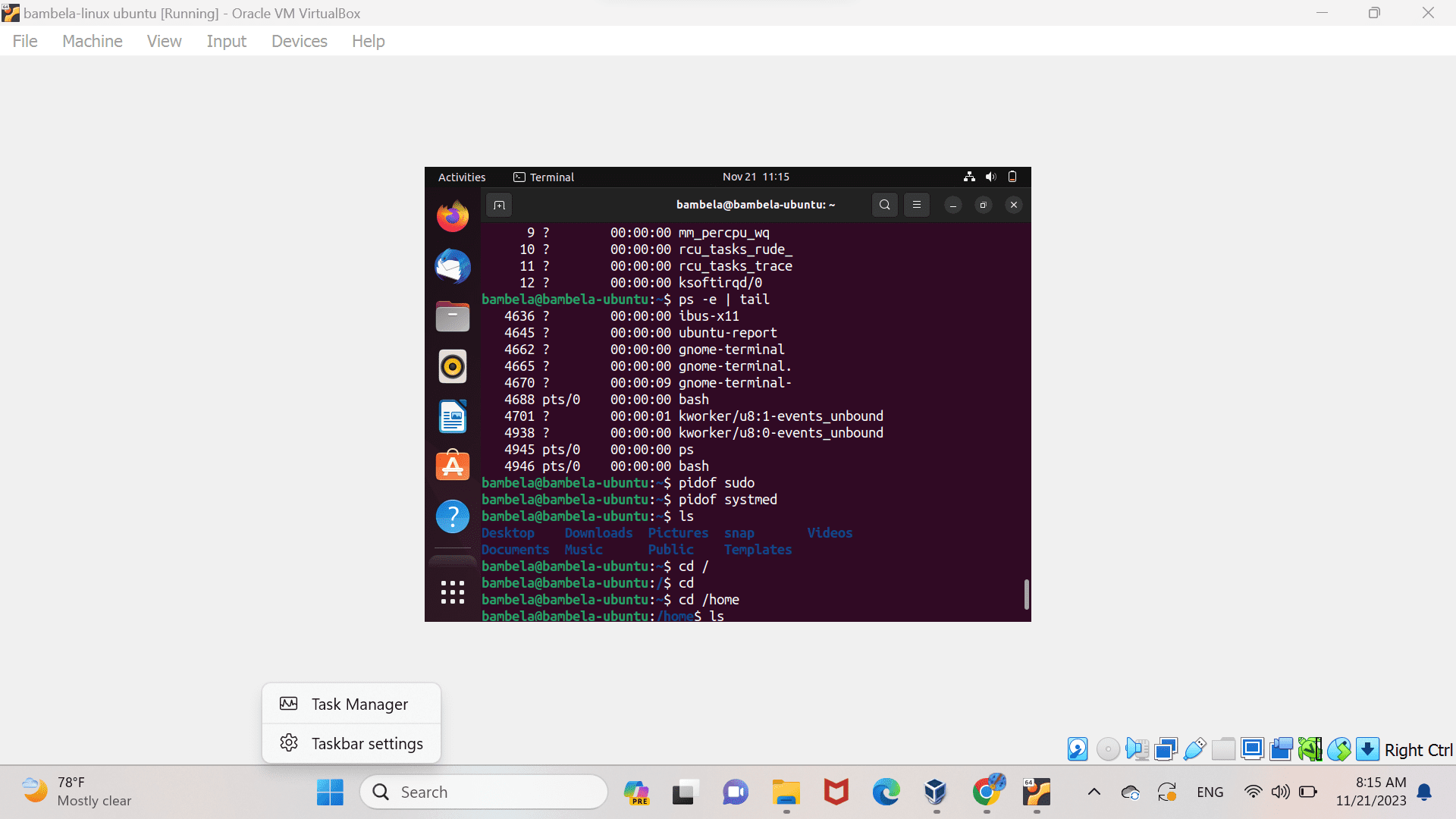Open the weather widget showing 78°F
This screenshot has height=819, width=1456.
pyautogui.click(x=77, y=792)
